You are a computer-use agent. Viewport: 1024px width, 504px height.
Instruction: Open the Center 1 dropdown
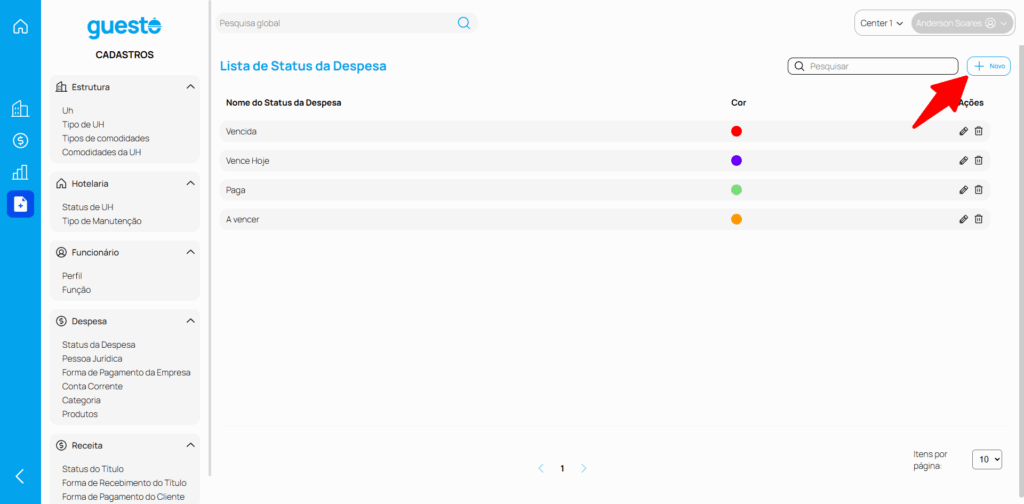tap(881, 23)
